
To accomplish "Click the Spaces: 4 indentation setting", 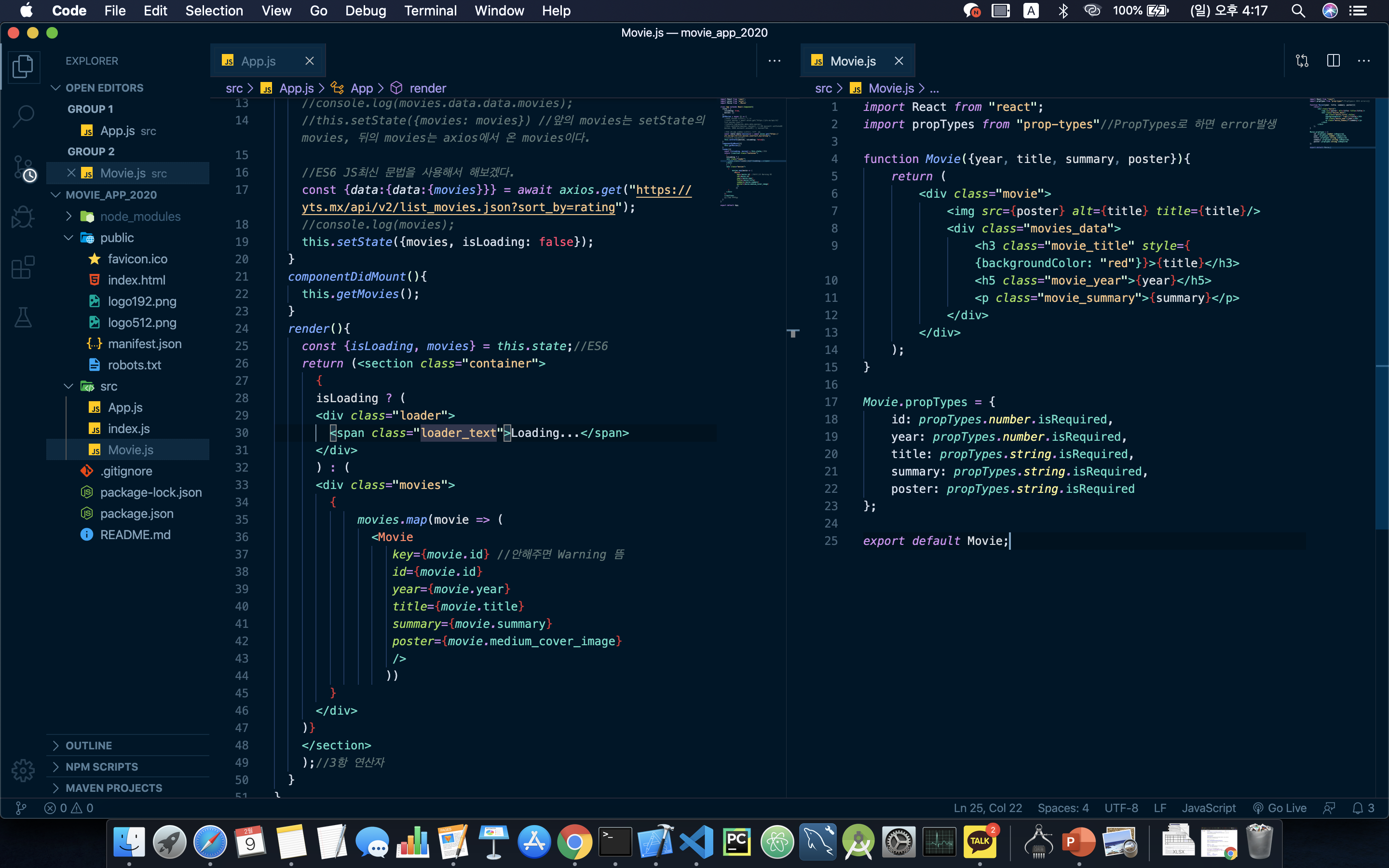I will pos(1062,808).
